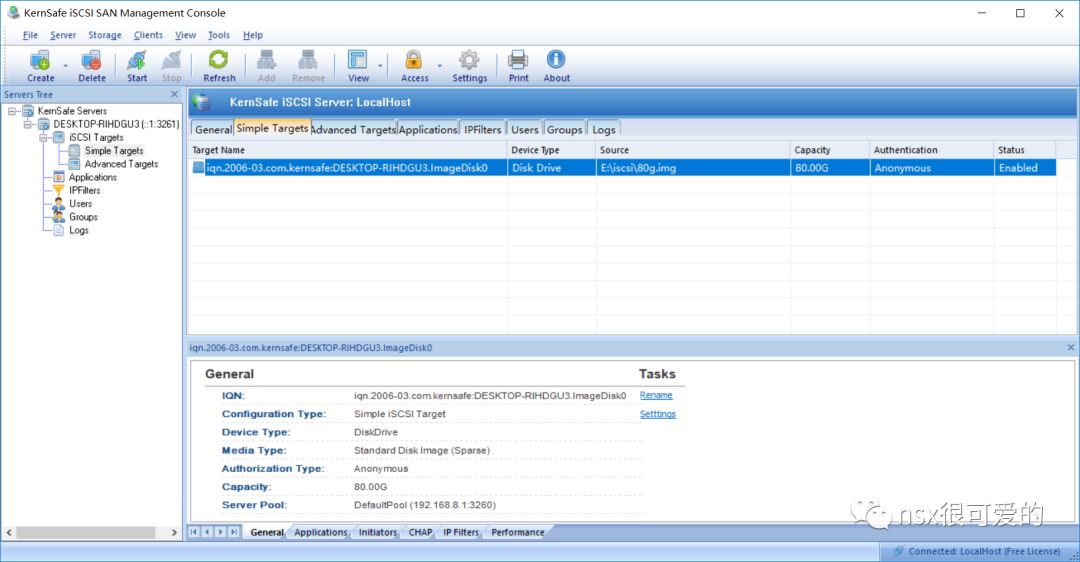Viewport: 1080px width, 562px height.
Task: Close the Servers Tree panel
Action: [x=174, y=94]
